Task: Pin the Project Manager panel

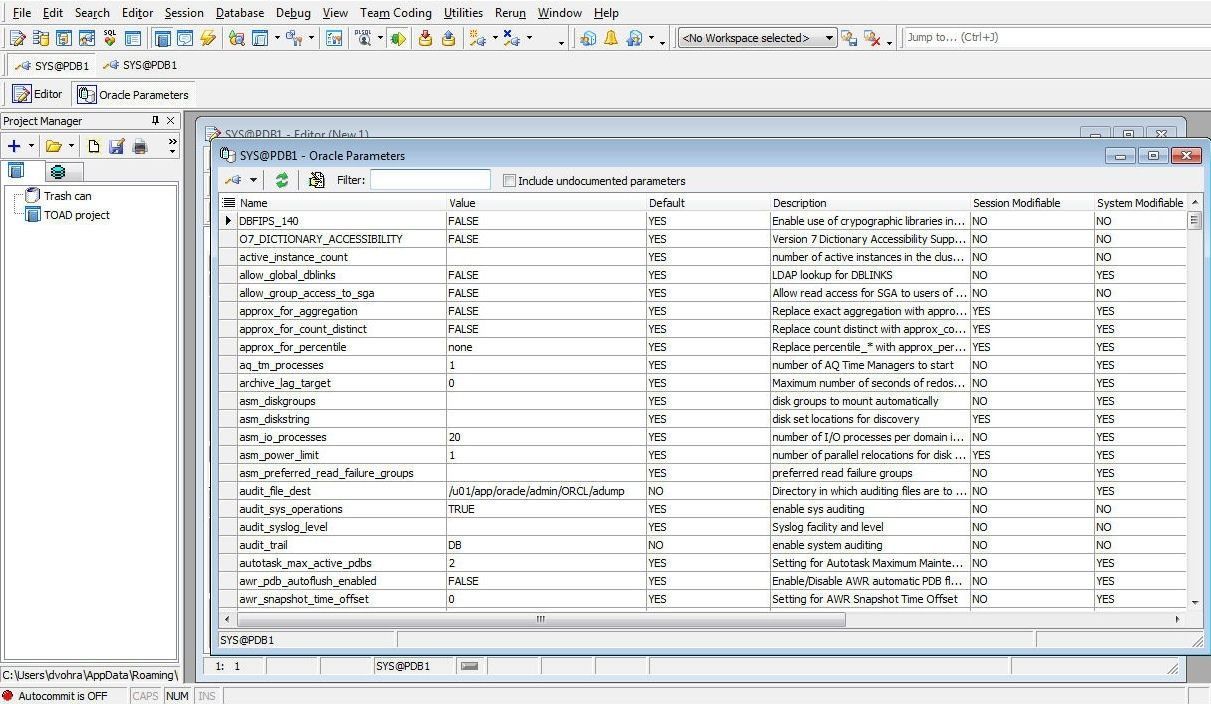Action: pyautogui.click(x=155, y=121)
